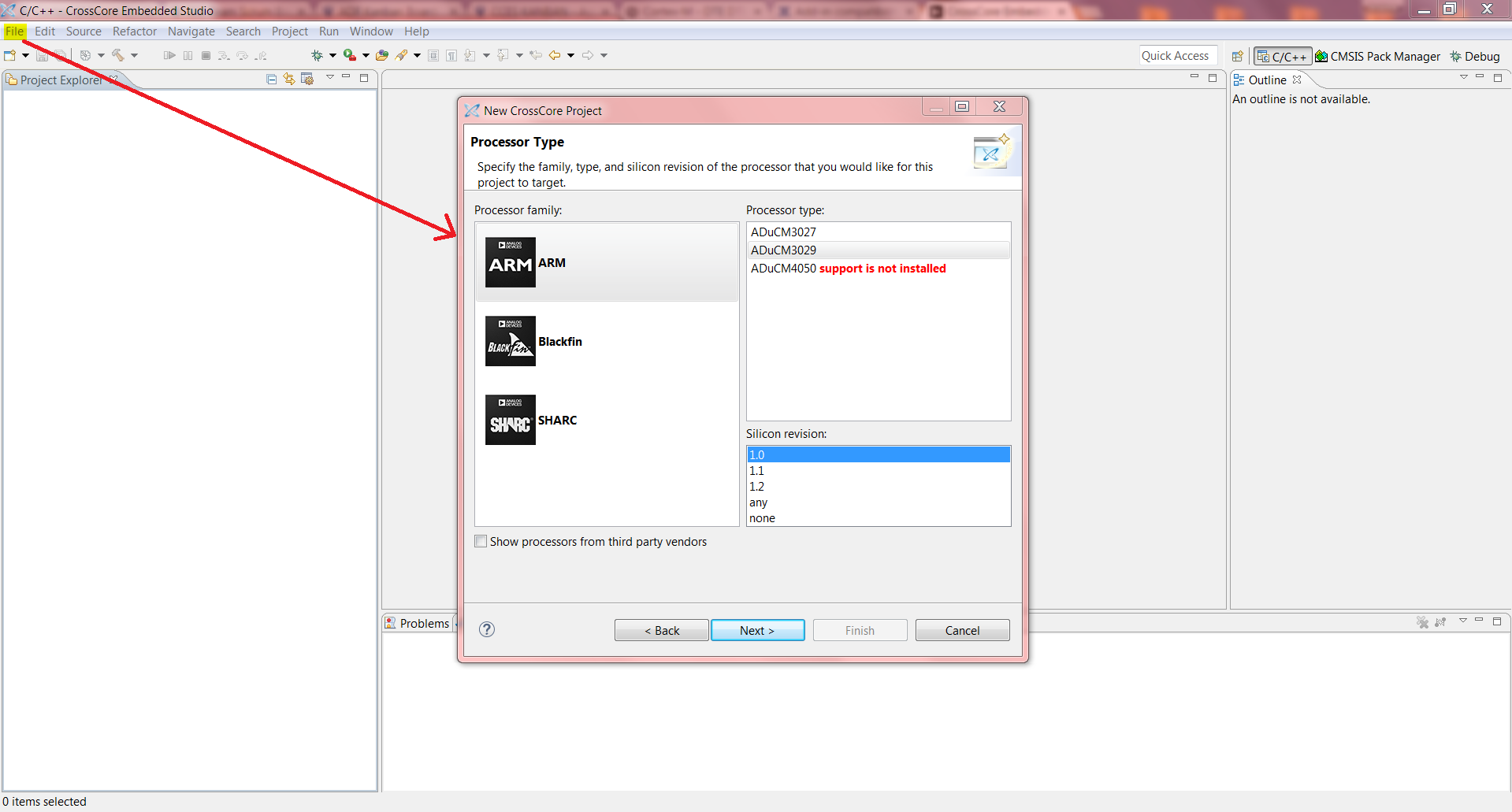Enable Show processors from third party vendors
Screen dimensions: 1512x812
pos(481,542)
